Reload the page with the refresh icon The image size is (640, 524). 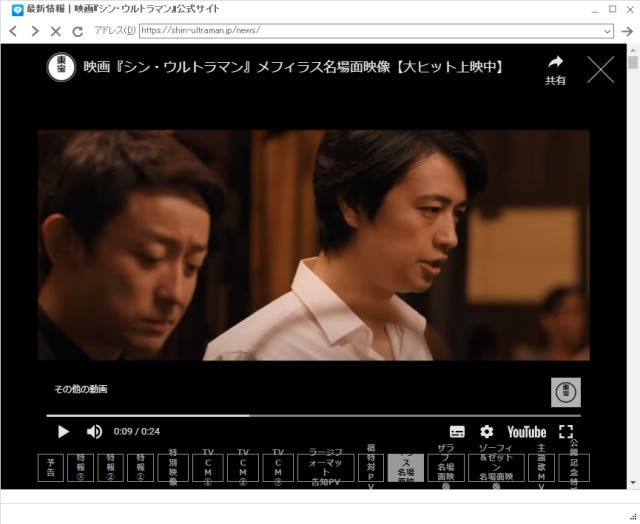pos(78,31)
